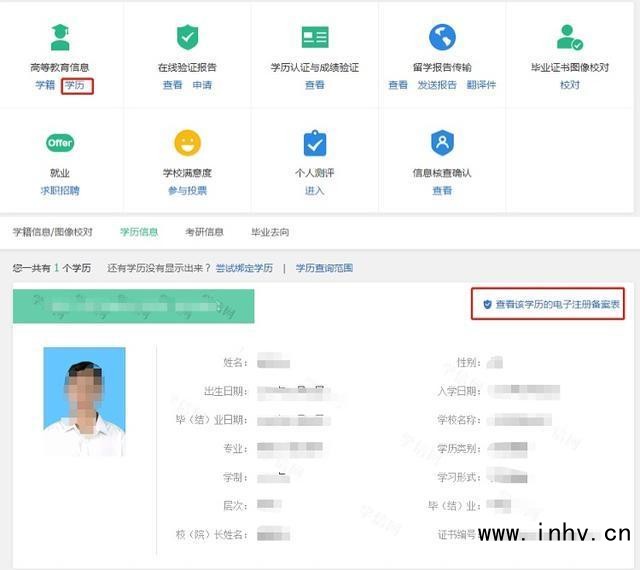Image resolution: width=640 pixels, height=570 pixels.
Task: Click the green degree title banner
Action: pyautogui.click(x=133, y=306)
